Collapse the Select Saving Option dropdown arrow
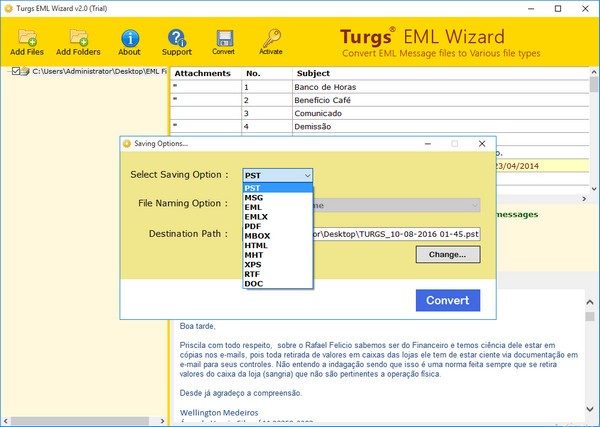The image size is (600, 427). (x=307, y=175)
